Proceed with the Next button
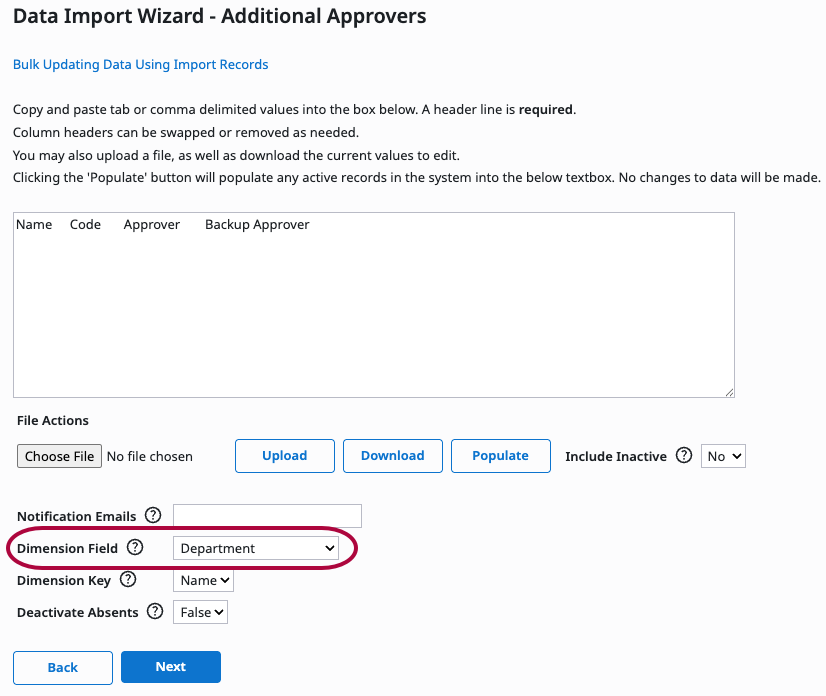826x696 pixels. click(x=171, y=667)
